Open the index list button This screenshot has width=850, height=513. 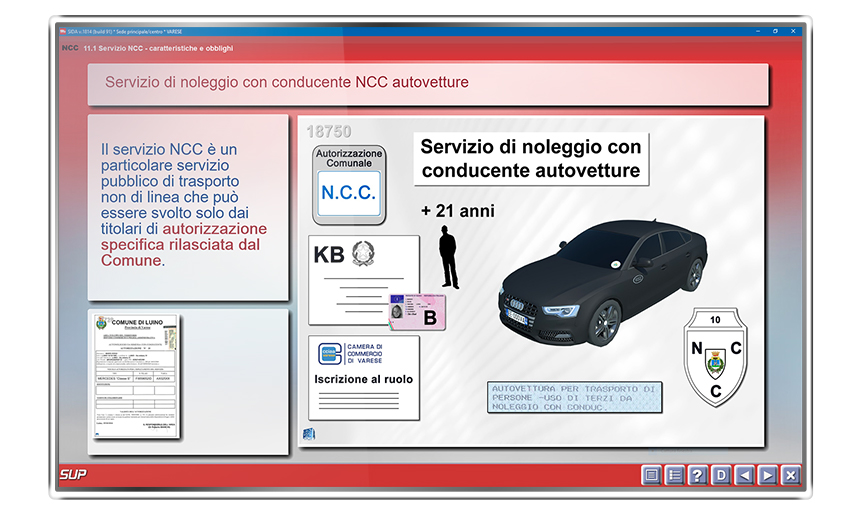(675, 475)
